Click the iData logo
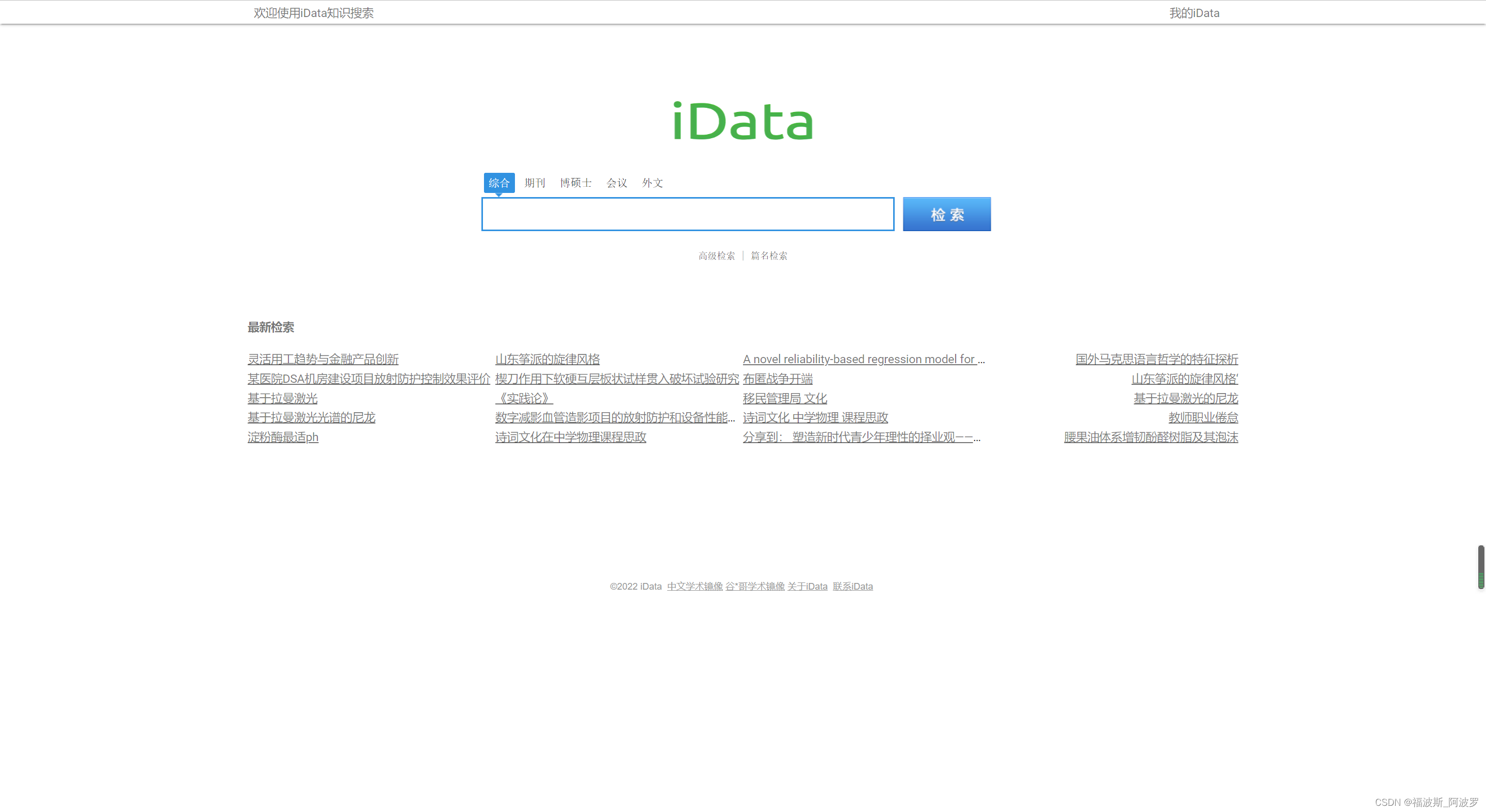Screen dimensions: 1486x812 tap(743, 121)
